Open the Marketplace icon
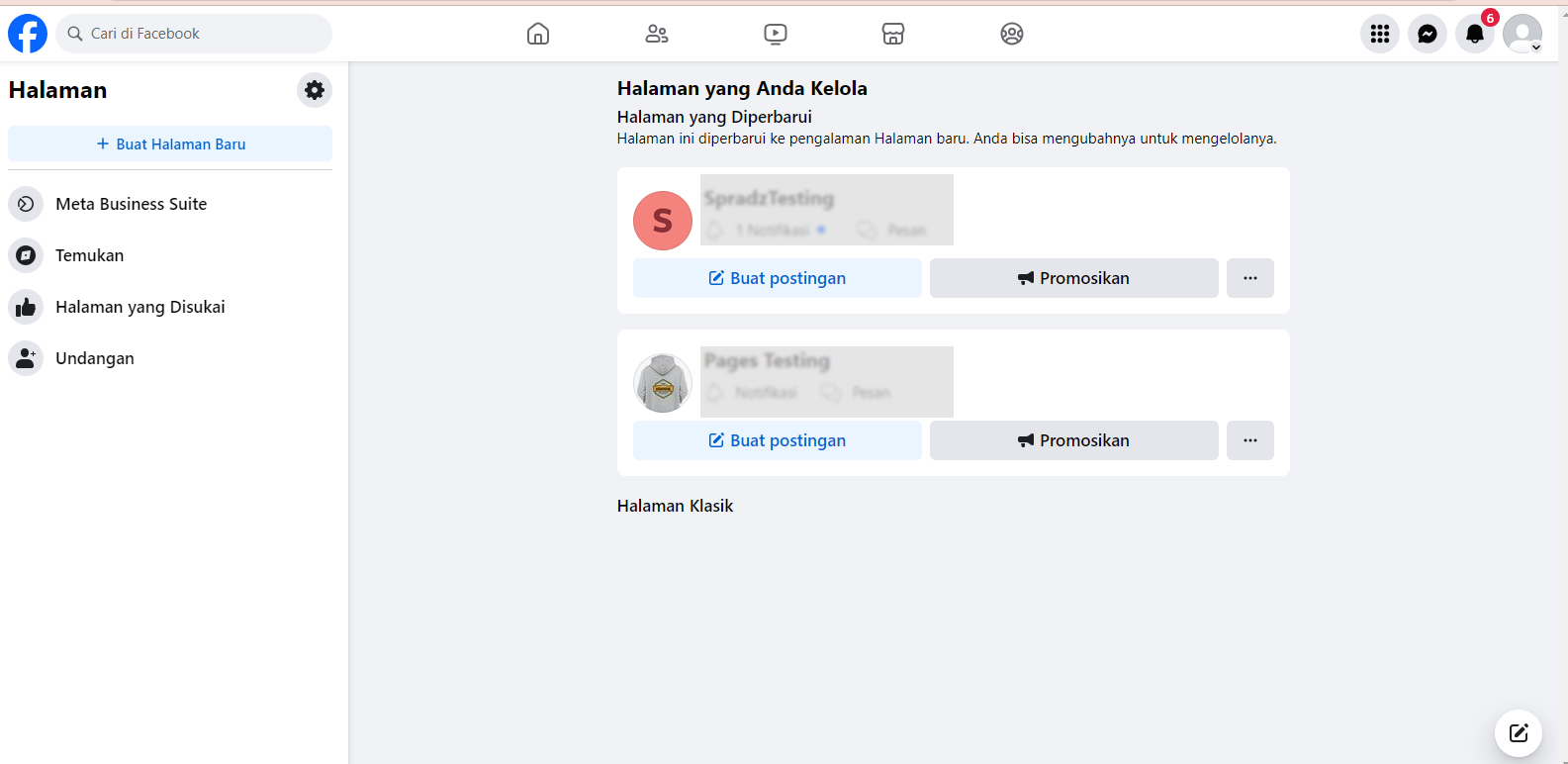Viewport: 1568px width, 764px height. point(893,34)
